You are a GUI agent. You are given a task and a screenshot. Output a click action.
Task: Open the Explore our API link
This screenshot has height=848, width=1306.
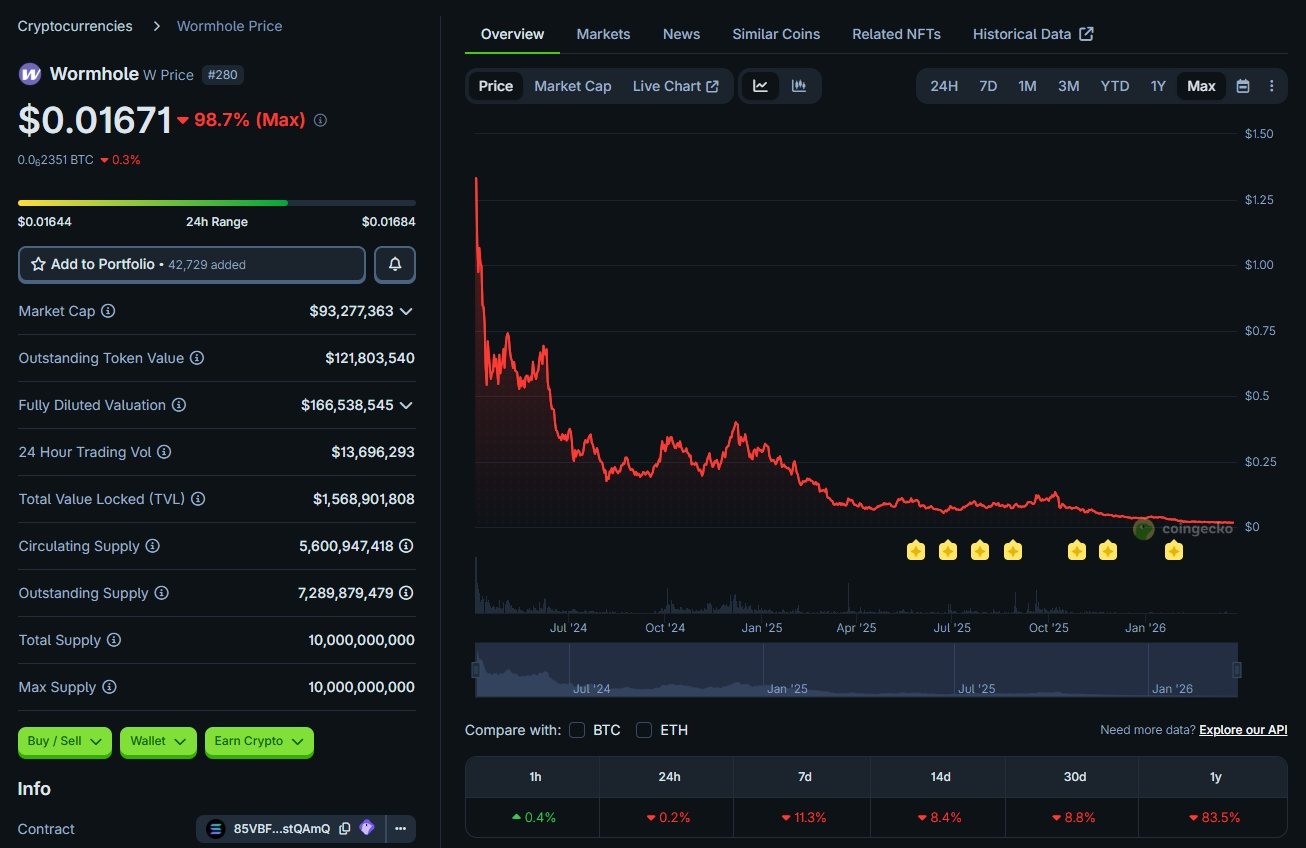coord(1243,730)
